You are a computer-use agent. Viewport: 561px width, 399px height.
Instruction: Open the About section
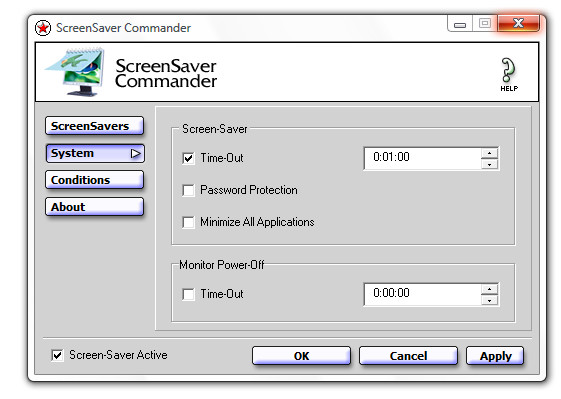(x=95, y=207)
